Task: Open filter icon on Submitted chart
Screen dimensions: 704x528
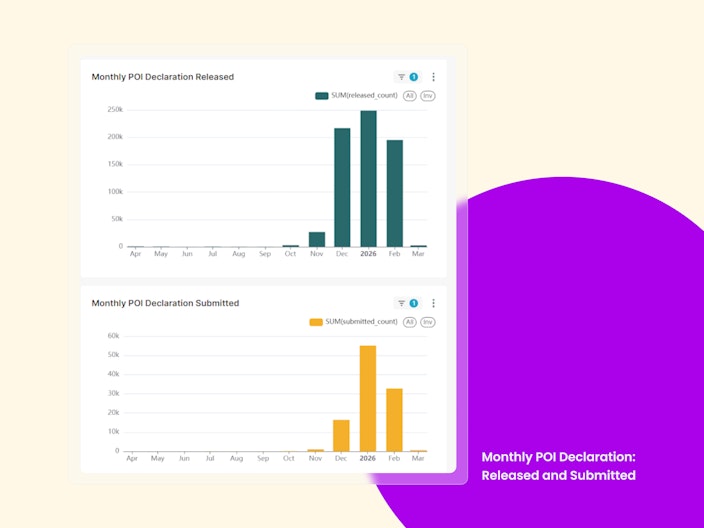Action: point(401,303)
